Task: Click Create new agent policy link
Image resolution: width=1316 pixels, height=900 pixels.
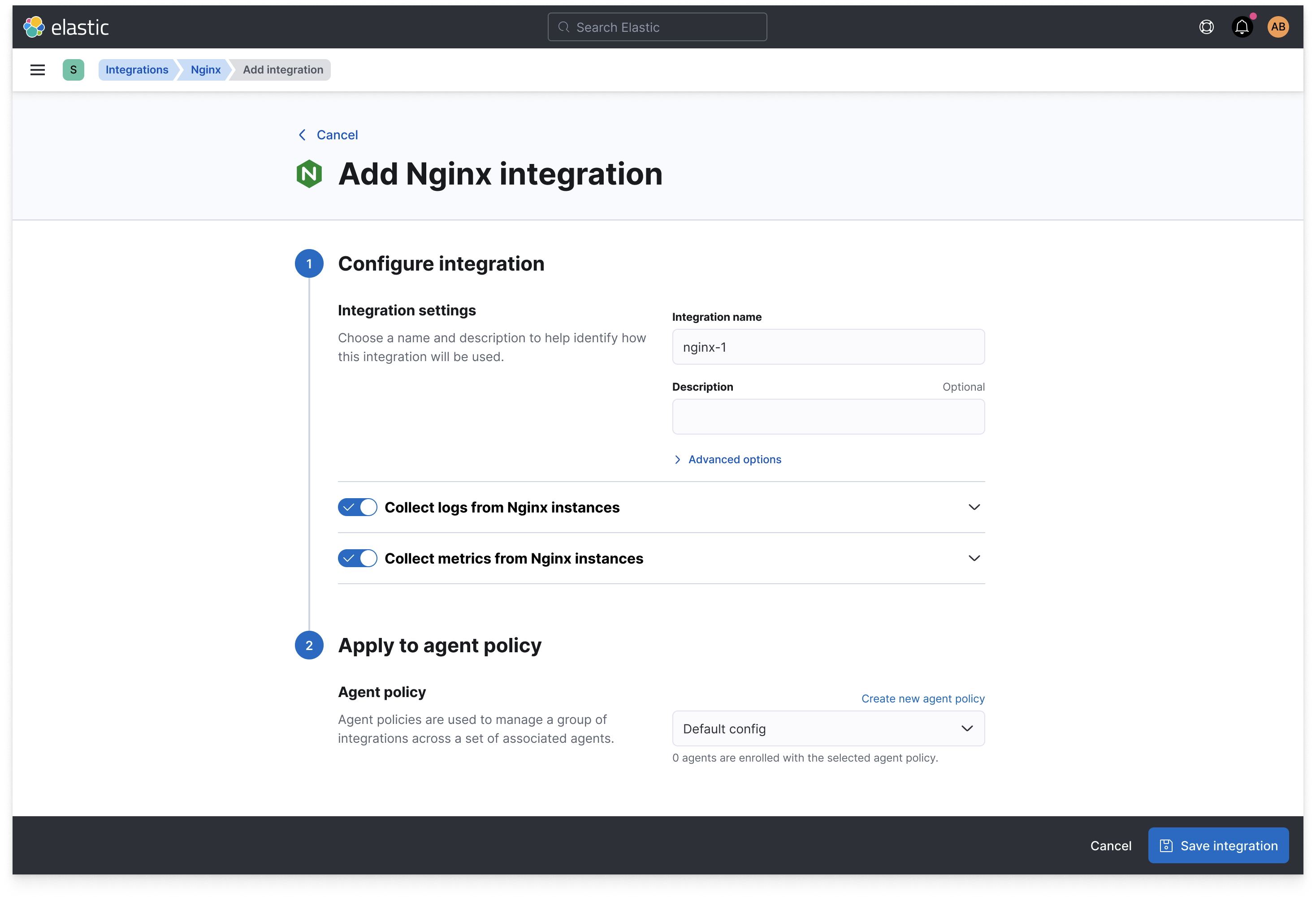Action: 922,698
